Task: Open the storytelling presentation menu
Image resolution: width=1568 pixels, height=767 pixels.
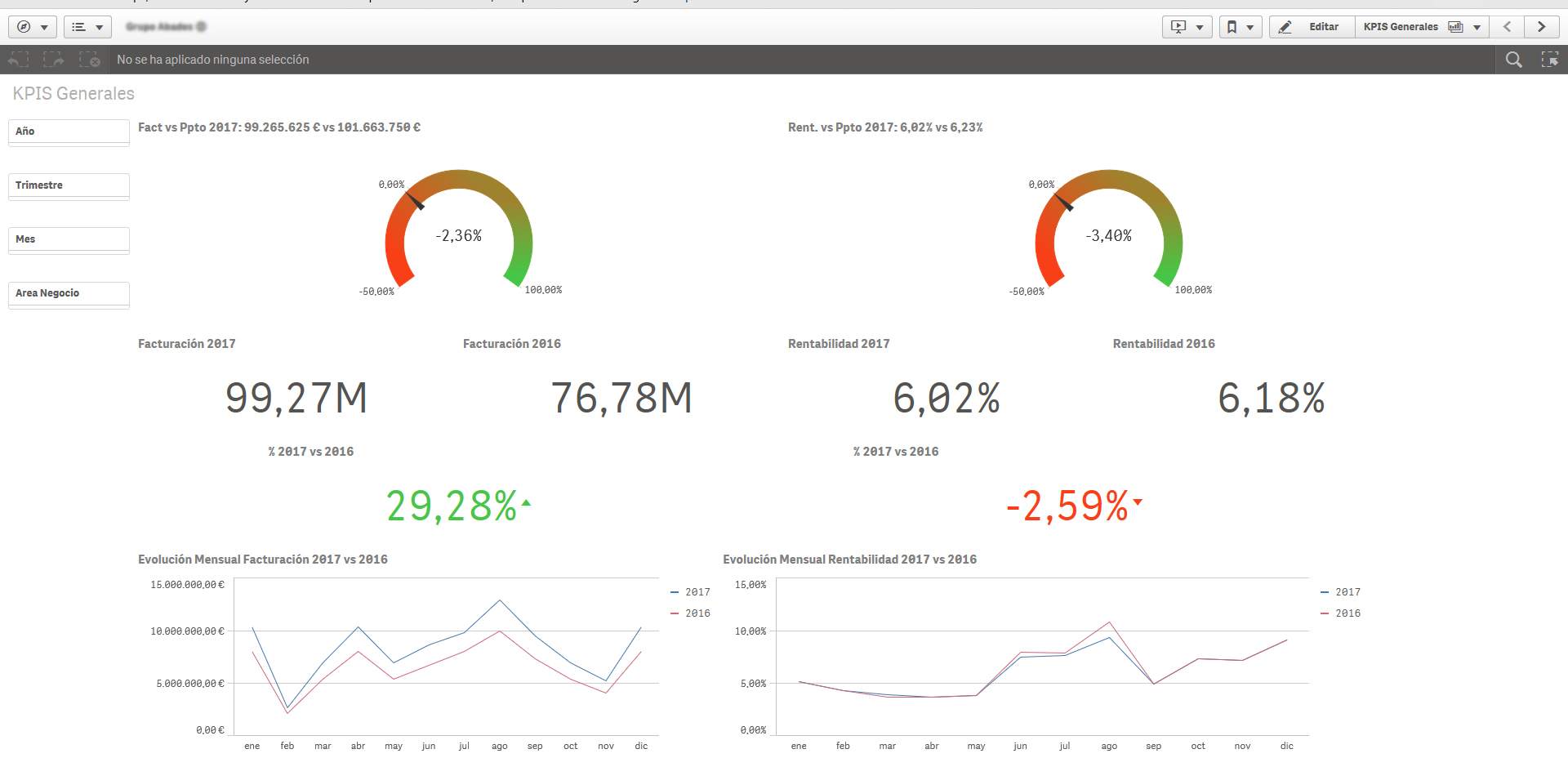Action: [1187, 27]
